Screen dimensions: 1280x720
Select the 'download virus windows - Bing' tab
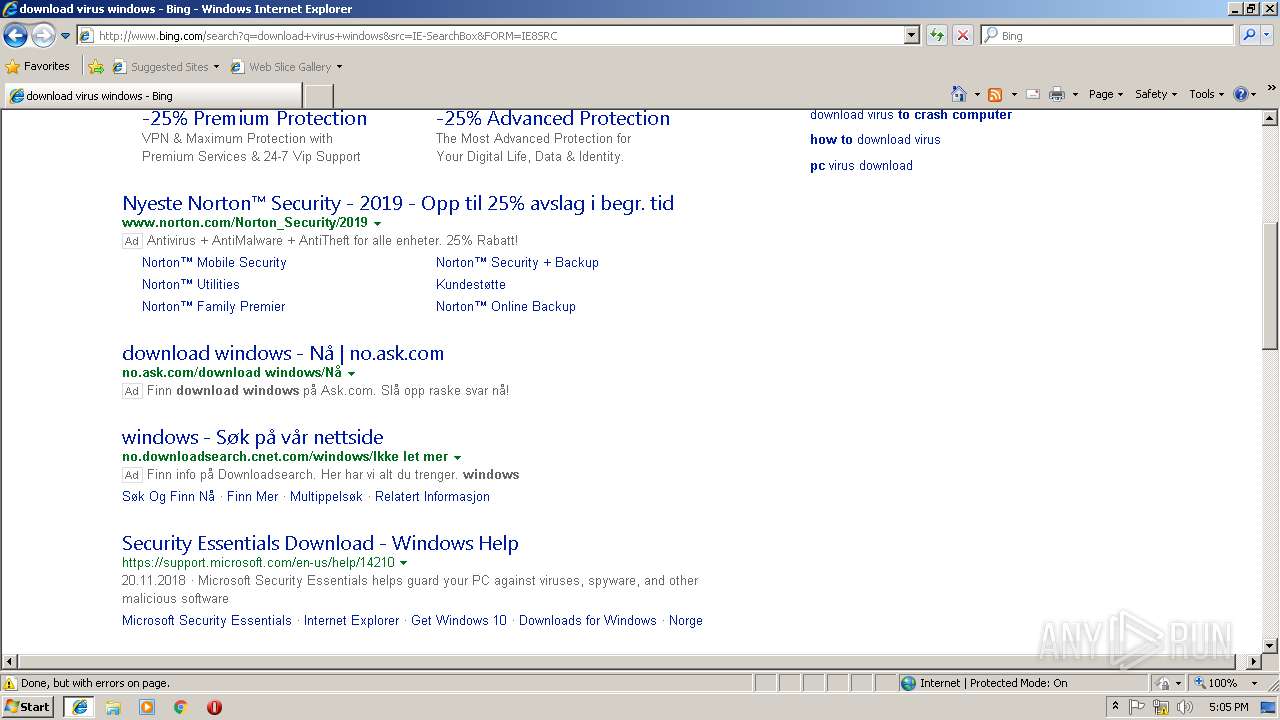click(152, 96)
